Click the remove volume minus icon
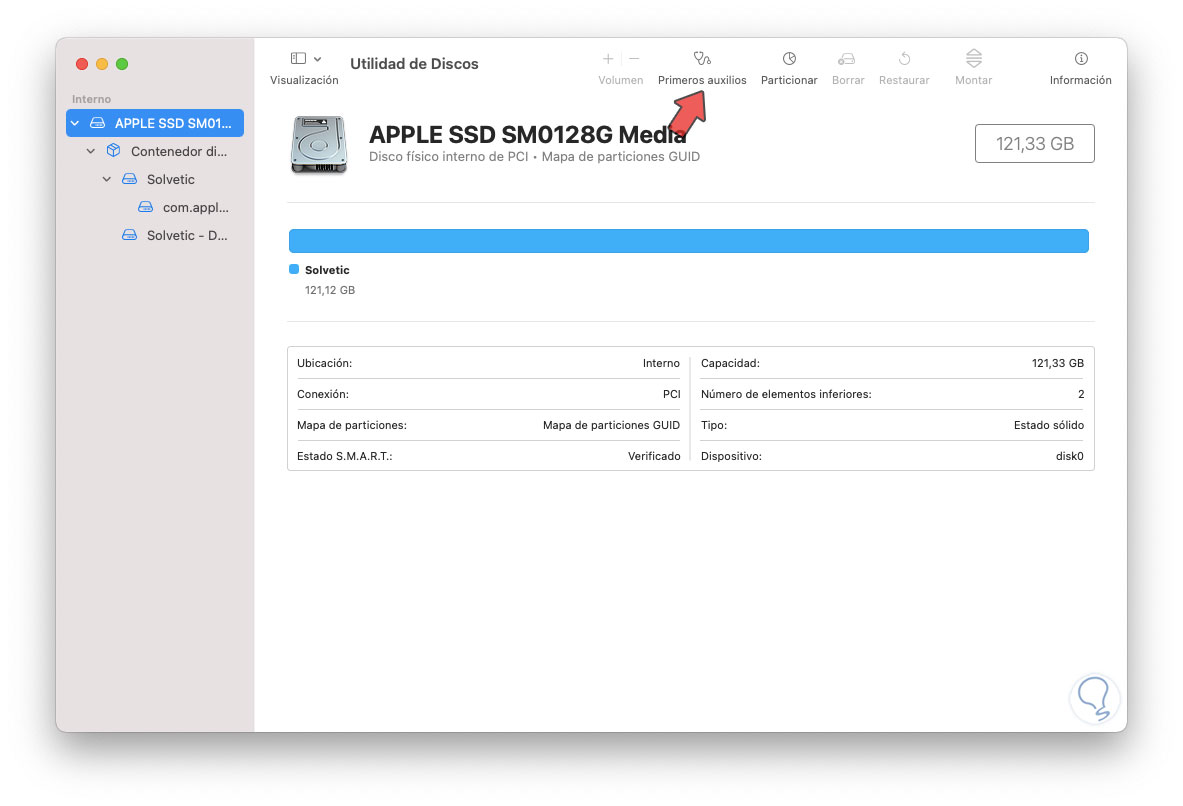 (634, 59)
